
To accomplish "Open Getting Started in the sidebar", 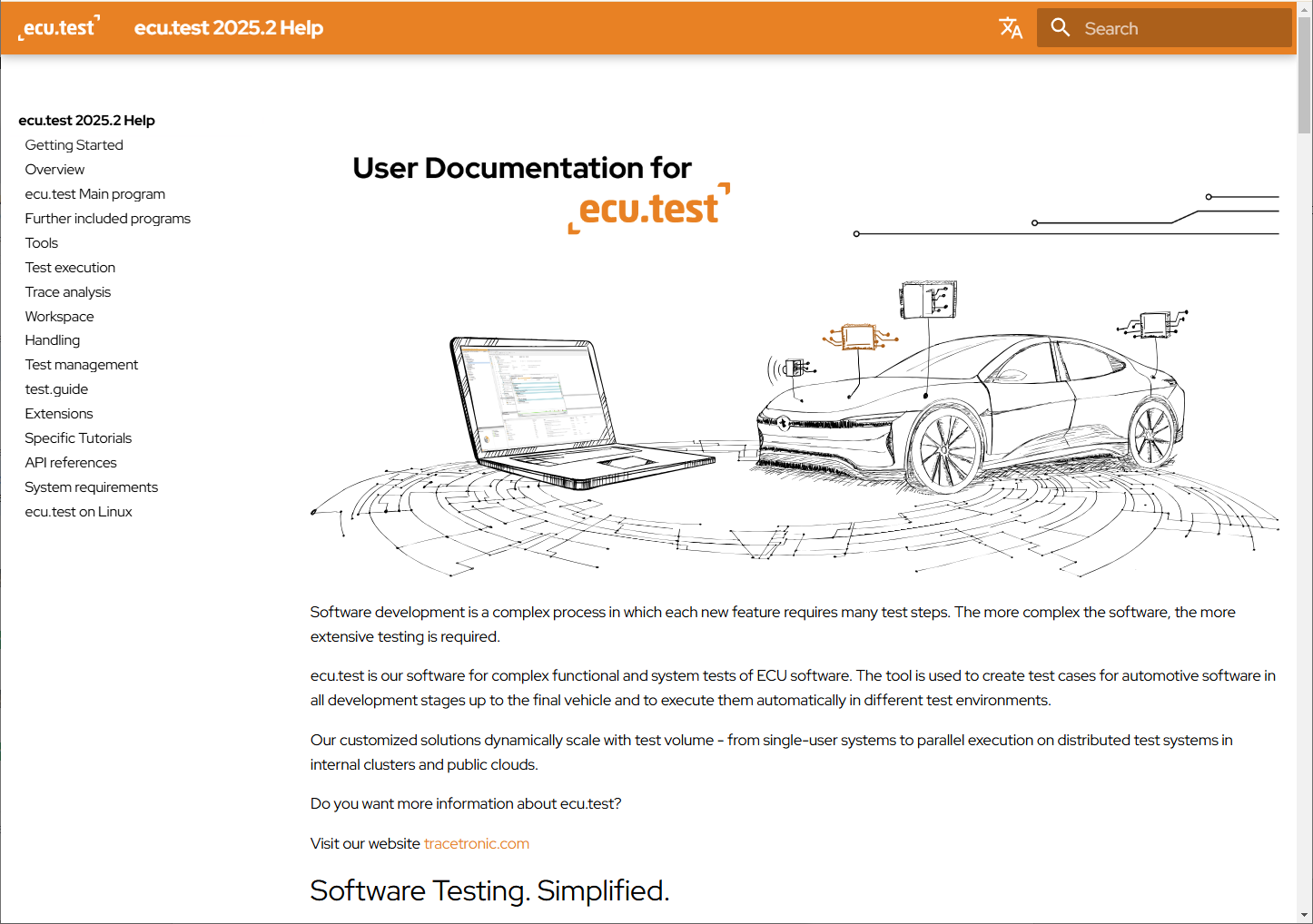I will point(74,144).
